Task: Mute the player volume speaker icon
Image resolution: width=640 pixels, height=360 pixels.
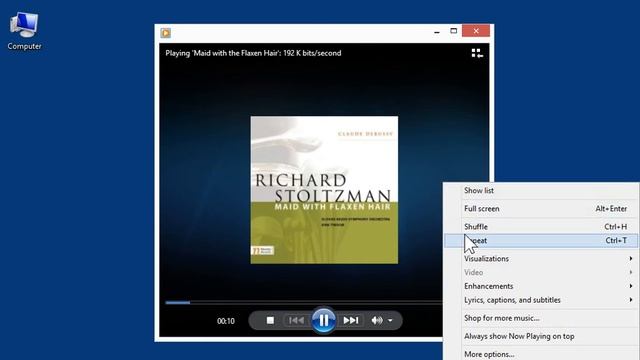Action: [x=376, y=320]
